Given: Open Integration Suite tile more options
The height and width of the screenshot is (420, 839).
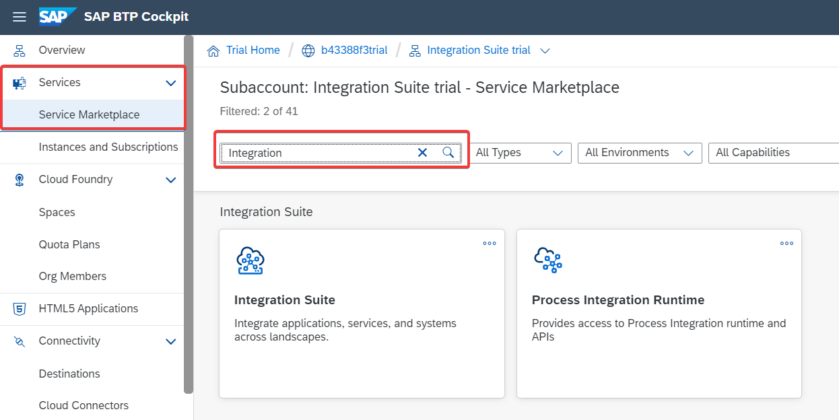Looking at the screenshot, I should [x=489, y=243].
